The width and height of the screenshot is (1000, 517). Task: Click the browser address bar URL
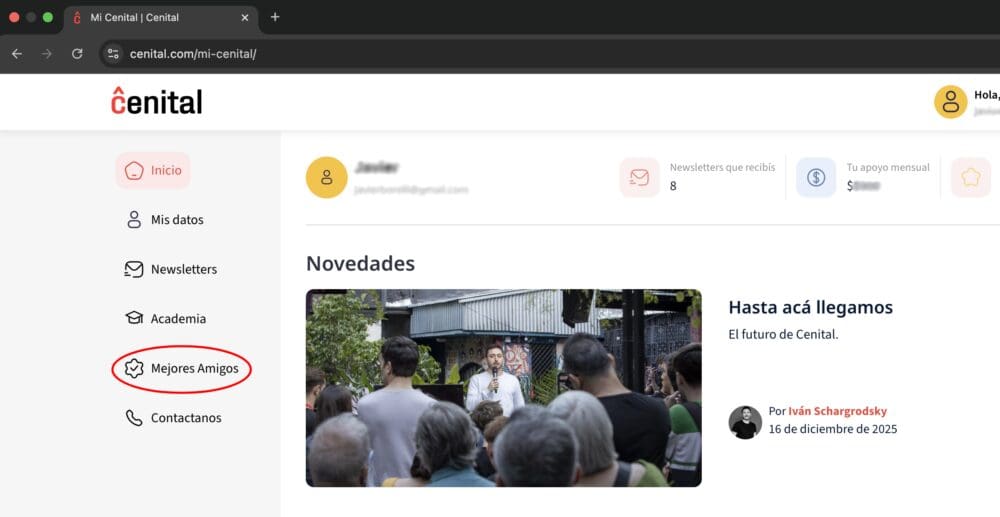[x=194, y=54]
